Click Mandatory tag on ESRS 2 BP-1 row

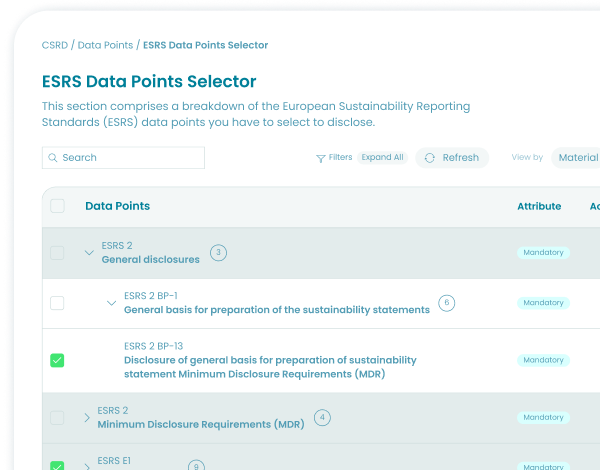(x=543, y=303)
